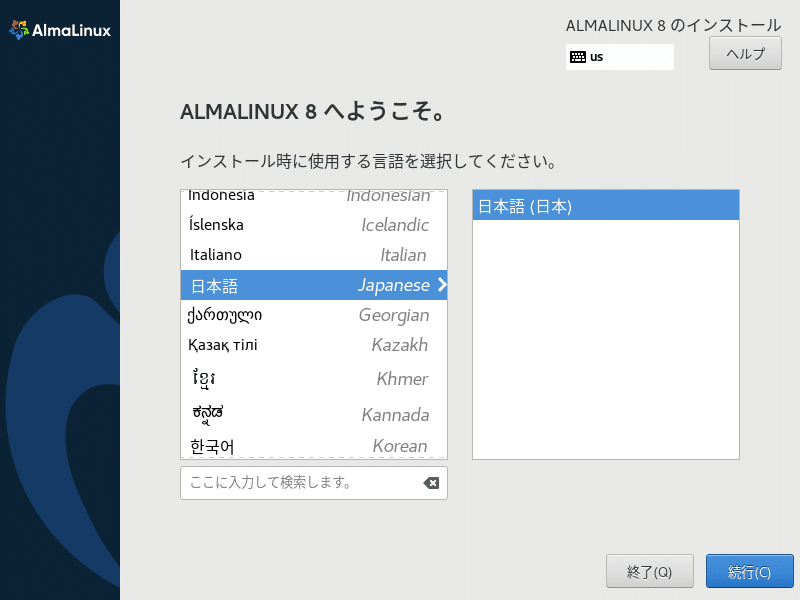Select 한국어 Korean language row
Image resolution: width=800 pixels, height=600 pixels.
coord(314,446)
